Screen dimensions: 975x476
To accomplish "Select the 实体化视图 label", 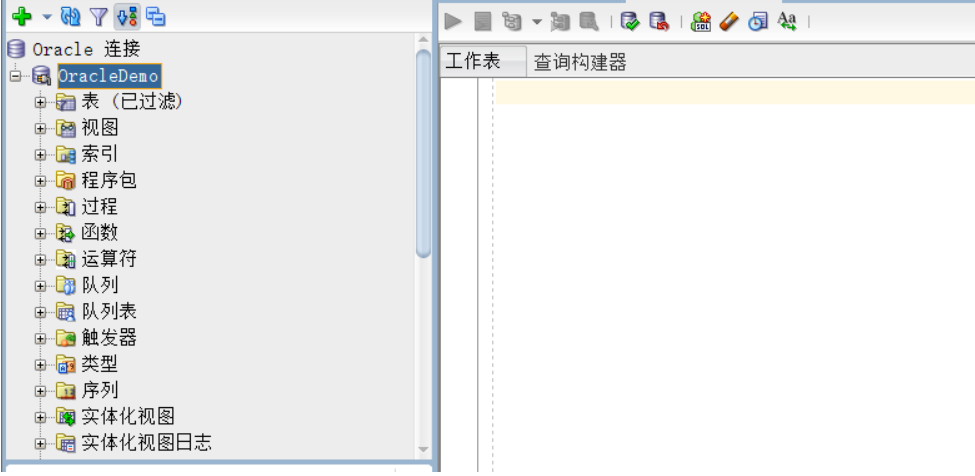I will 127,416.
